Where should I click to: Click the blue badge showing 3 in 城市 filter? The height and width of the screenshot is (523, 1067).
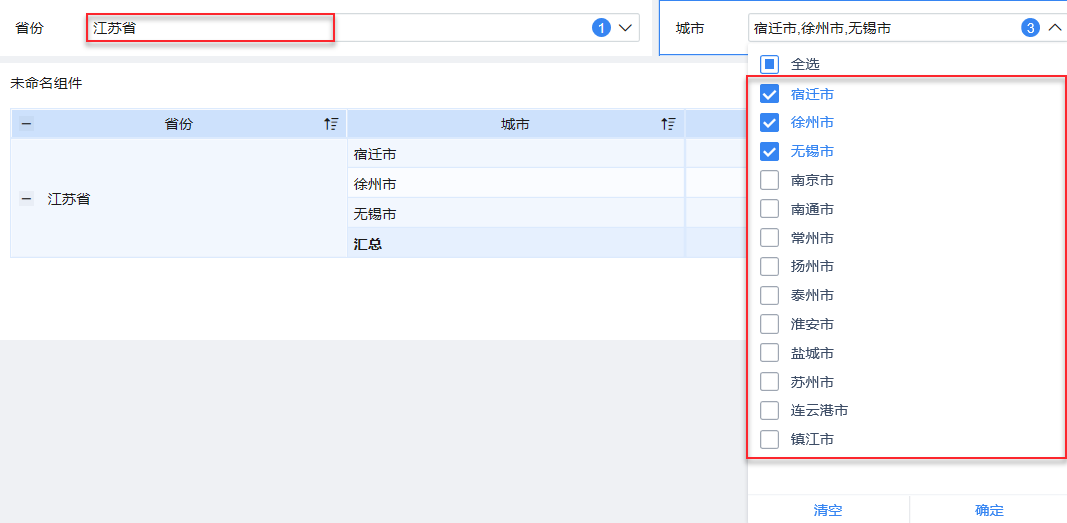click(1030, 28)
